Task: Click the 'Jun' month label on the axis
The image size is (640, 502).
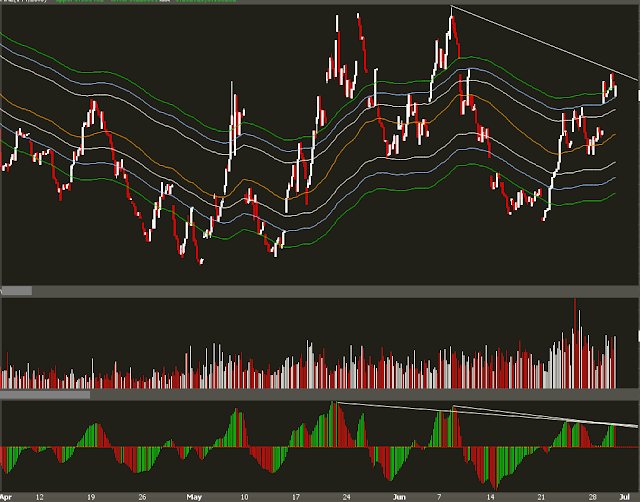Action: click(399, 497)
